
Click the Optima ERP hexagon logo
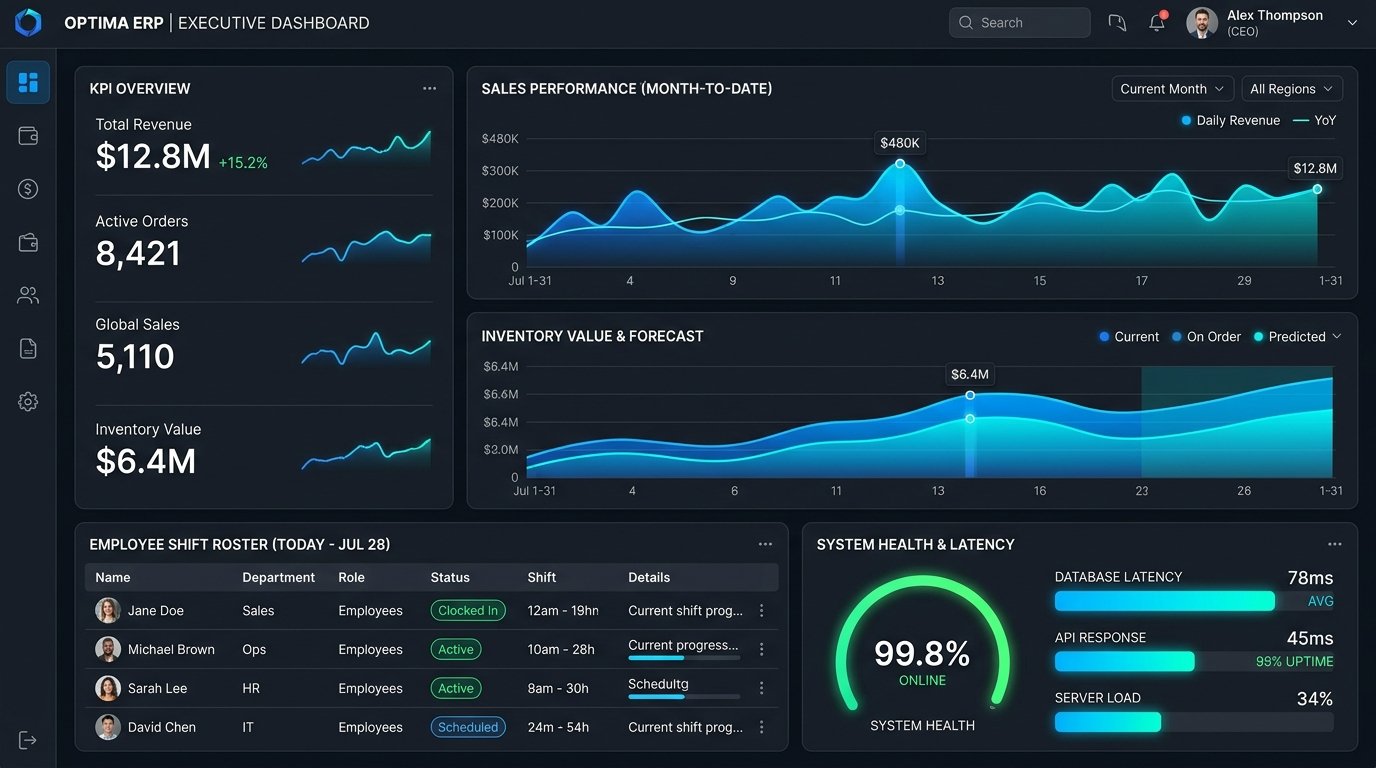click(28, 22)
